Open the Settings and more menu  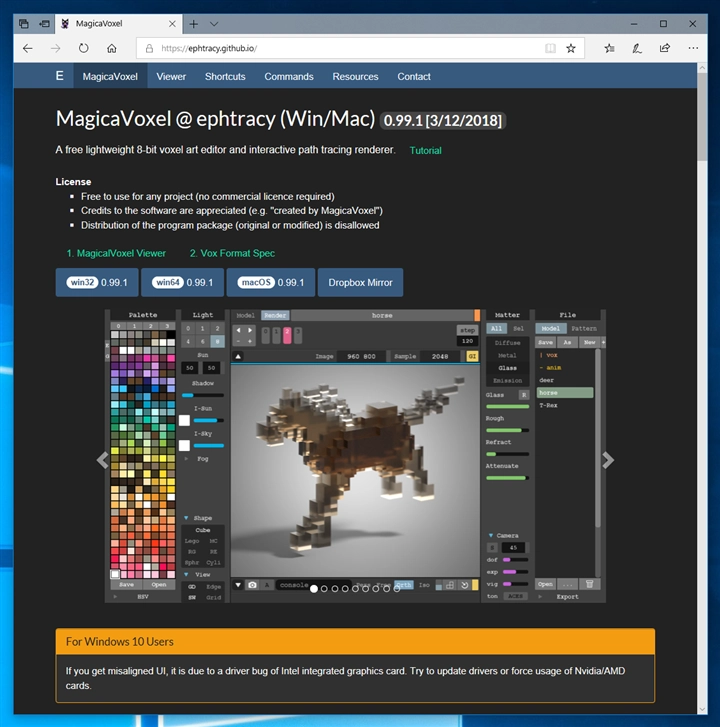(693, 48)
